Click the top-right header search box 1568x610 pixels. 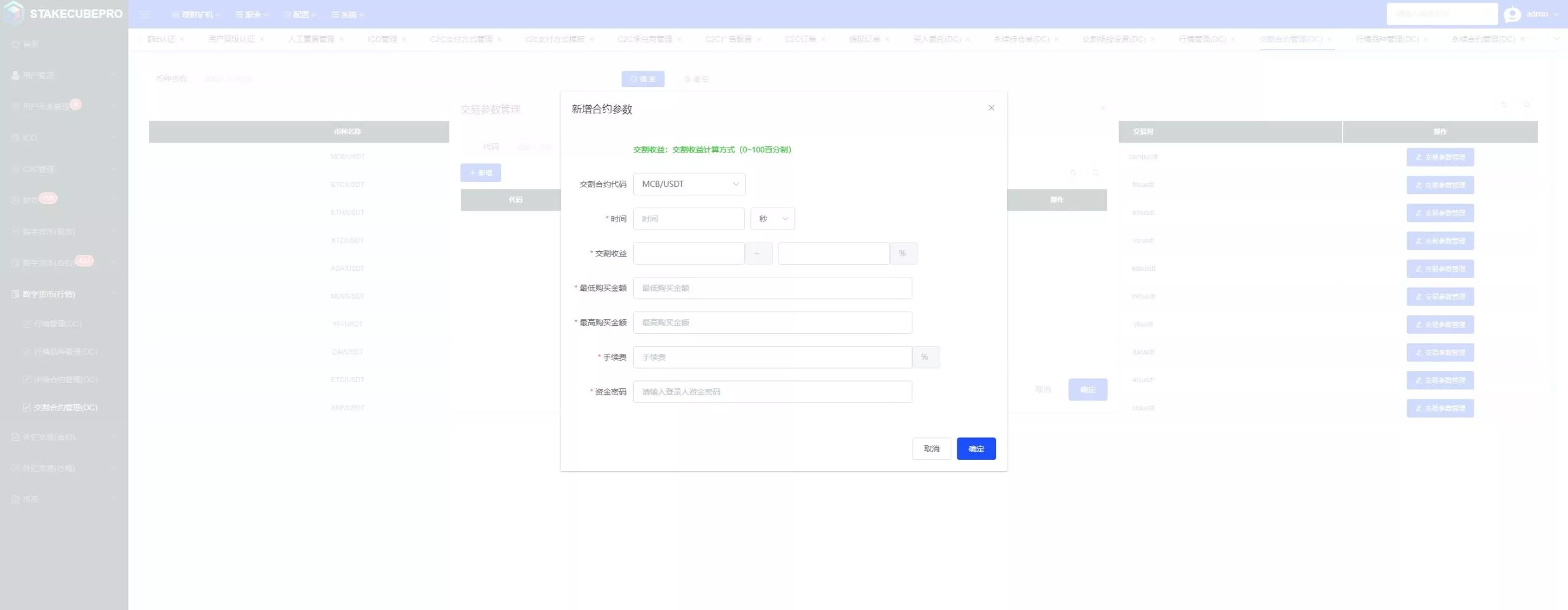pos(1442,13)
